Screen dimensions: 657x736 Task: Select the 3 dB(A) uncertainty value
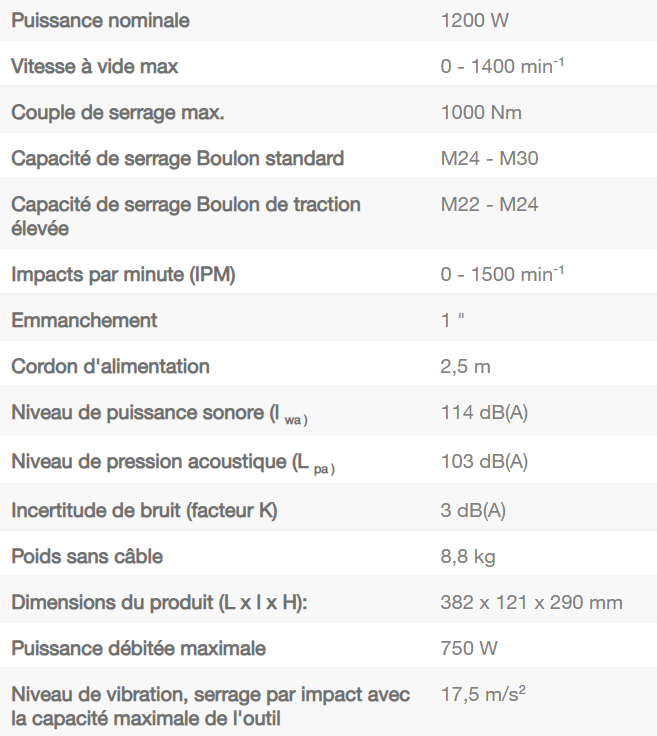(x=473, y=510)
